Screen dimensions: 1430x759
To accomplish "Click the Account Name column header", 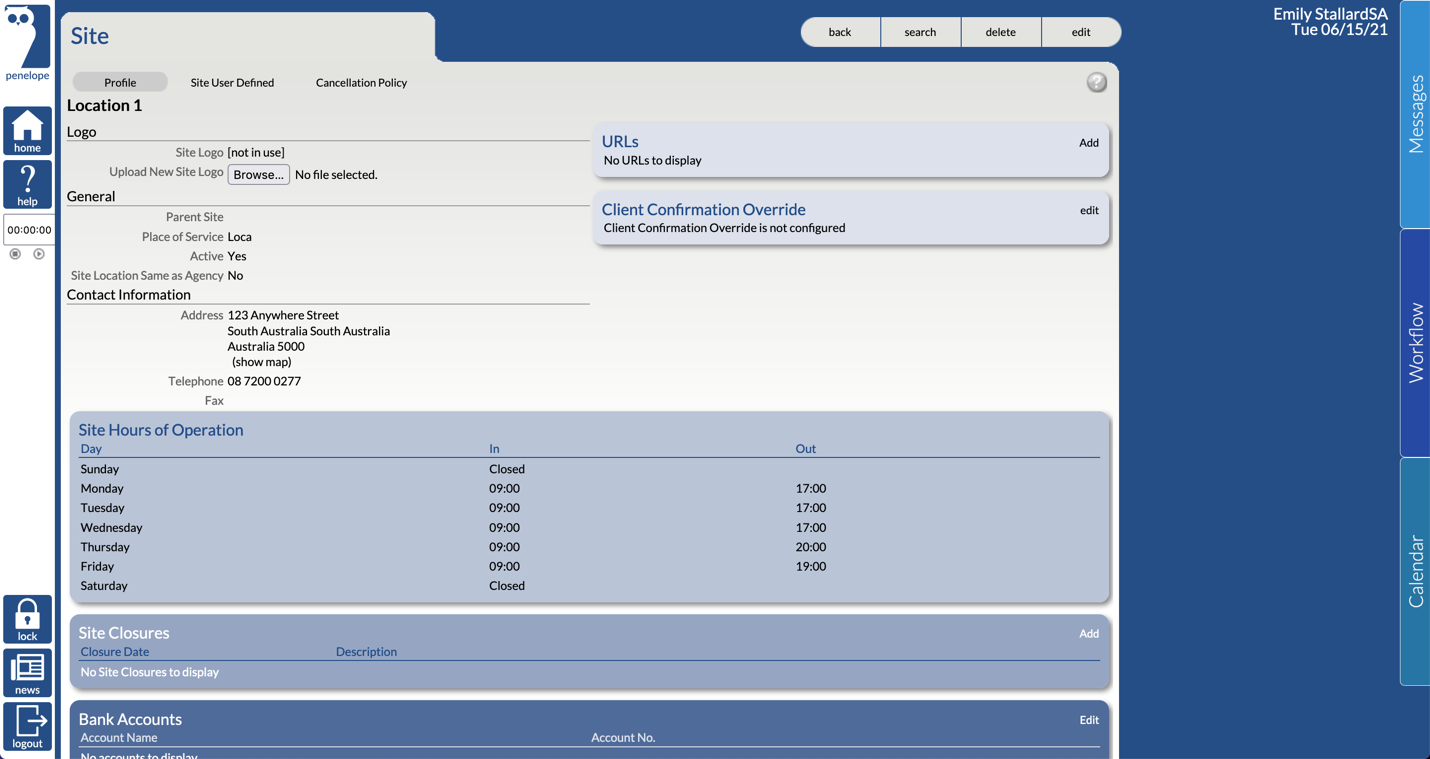I will point(119,738).
